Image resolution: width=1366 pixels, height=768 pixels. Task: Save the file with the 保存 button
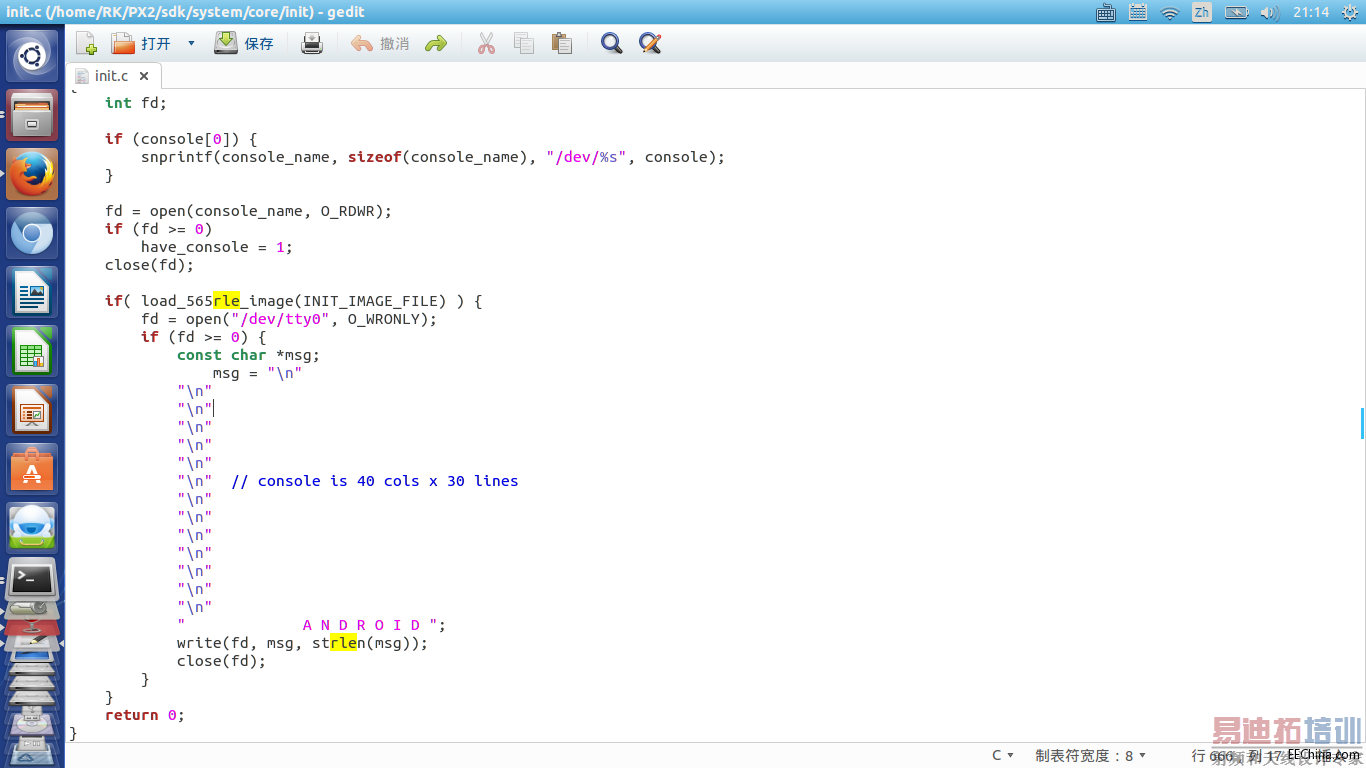tap(244, 43)
